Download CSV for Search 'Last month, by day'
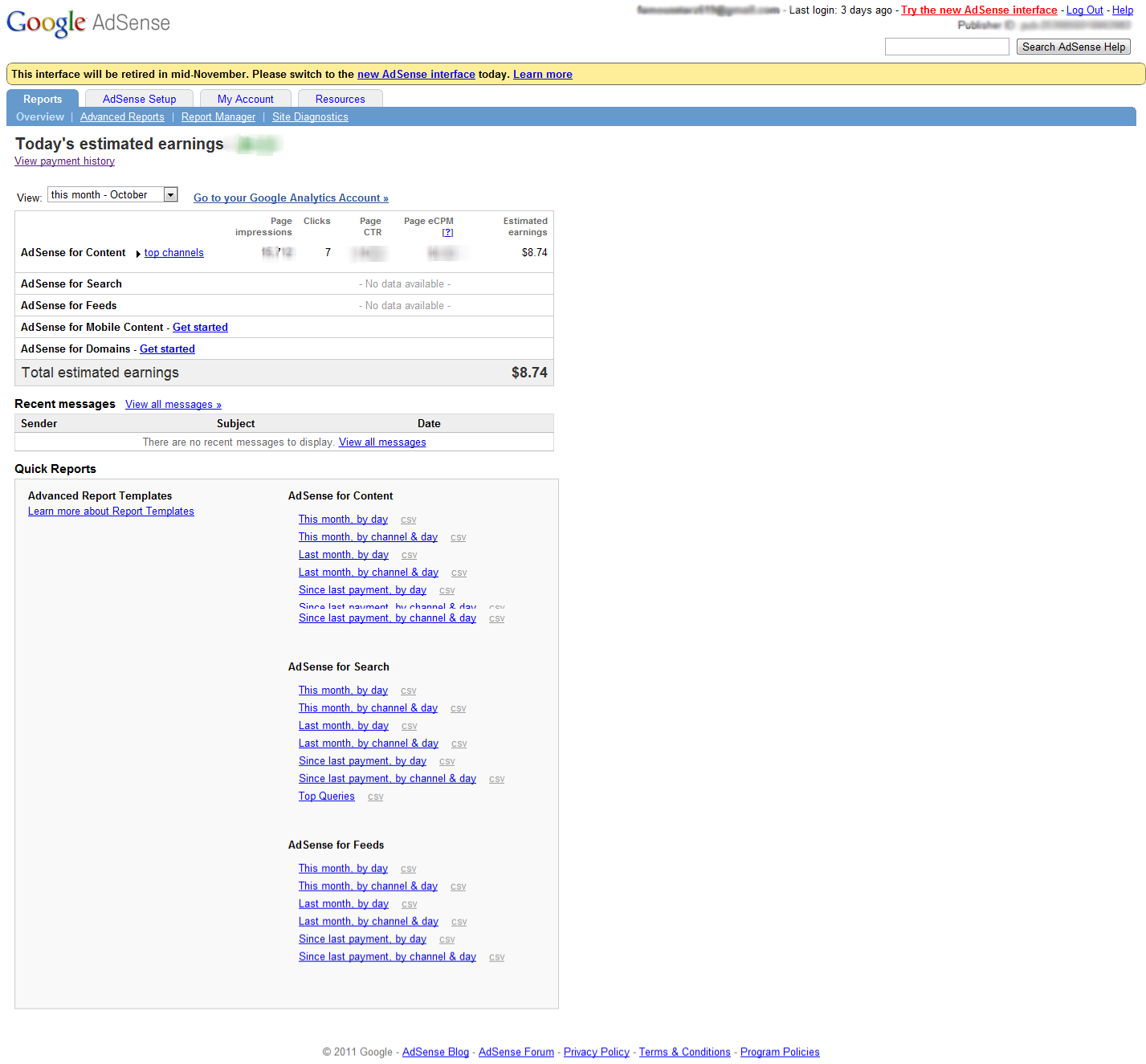The width and height of the screenshot is (1146, 1064). [x=409, y=727]
